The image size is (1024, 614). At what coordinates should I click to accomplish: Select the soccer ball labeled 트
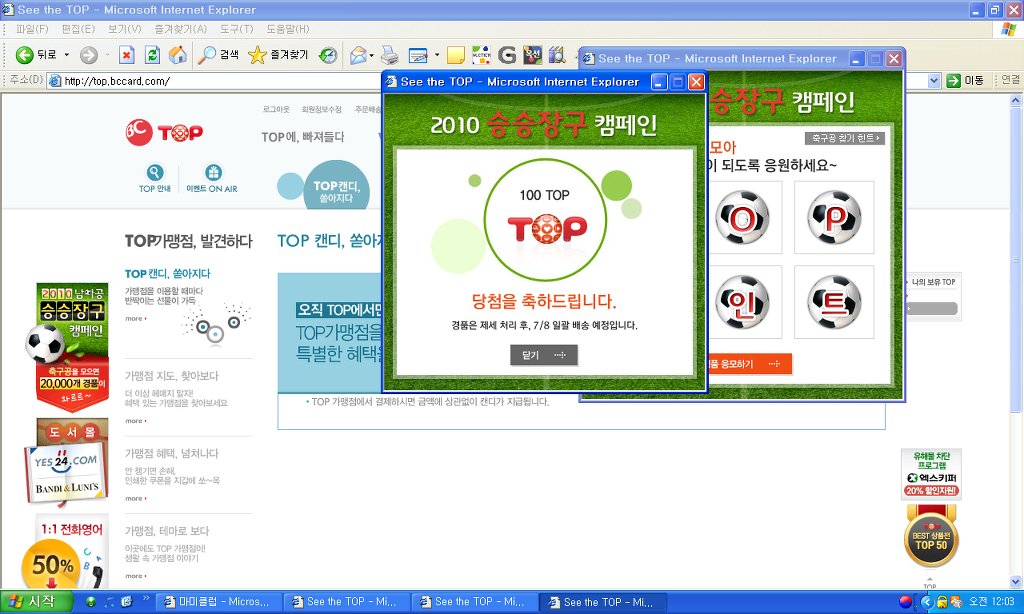pos(834,302)
